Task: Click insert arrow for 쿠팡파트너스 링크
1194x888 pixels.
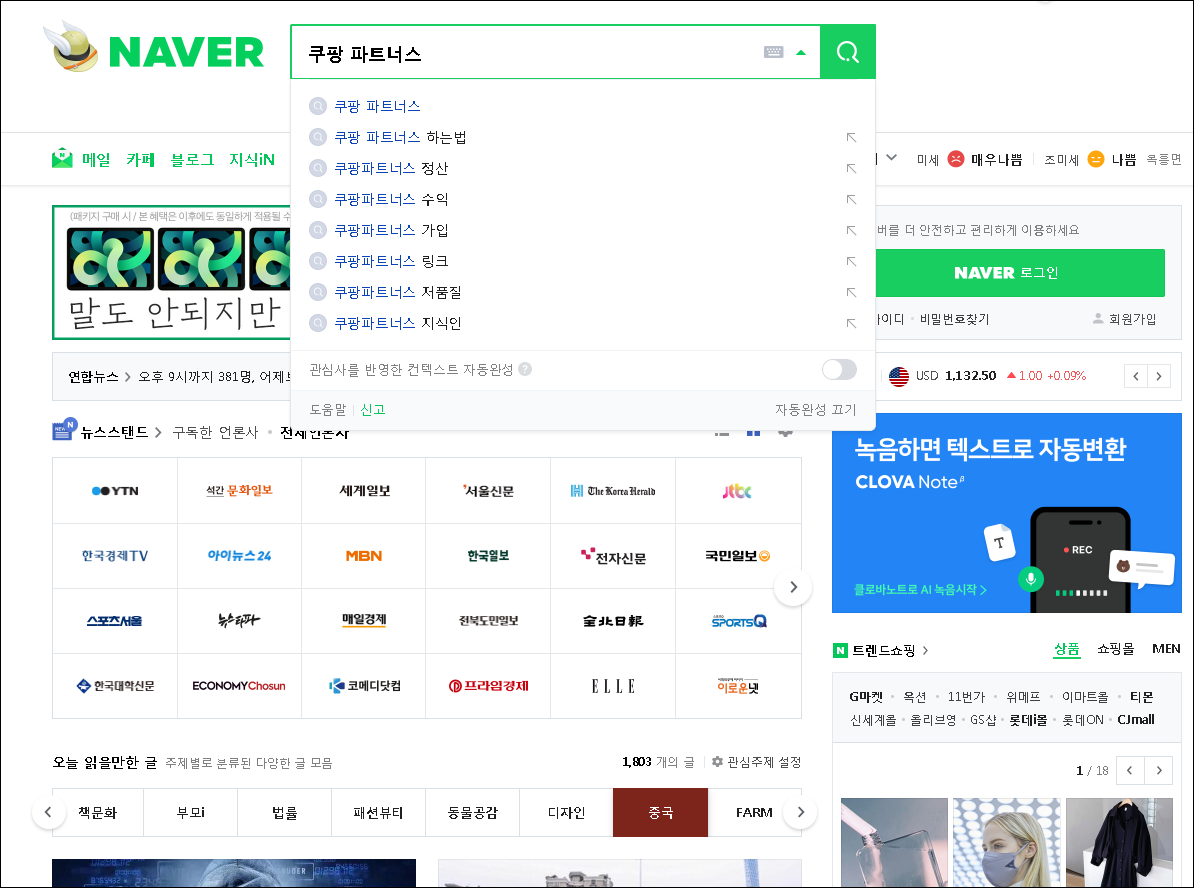Action: click(851, 261)
